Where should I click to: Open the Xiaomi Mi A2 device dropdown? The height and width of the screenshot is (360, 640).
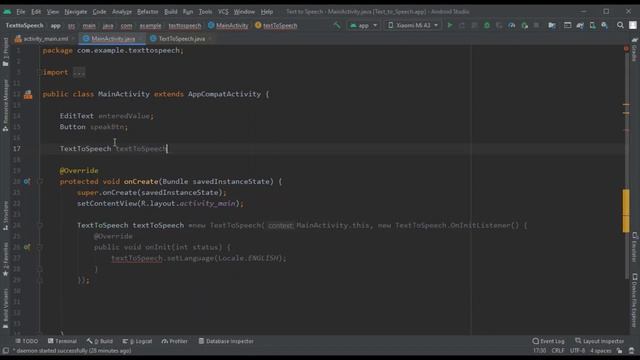click(x=412, y=25)
